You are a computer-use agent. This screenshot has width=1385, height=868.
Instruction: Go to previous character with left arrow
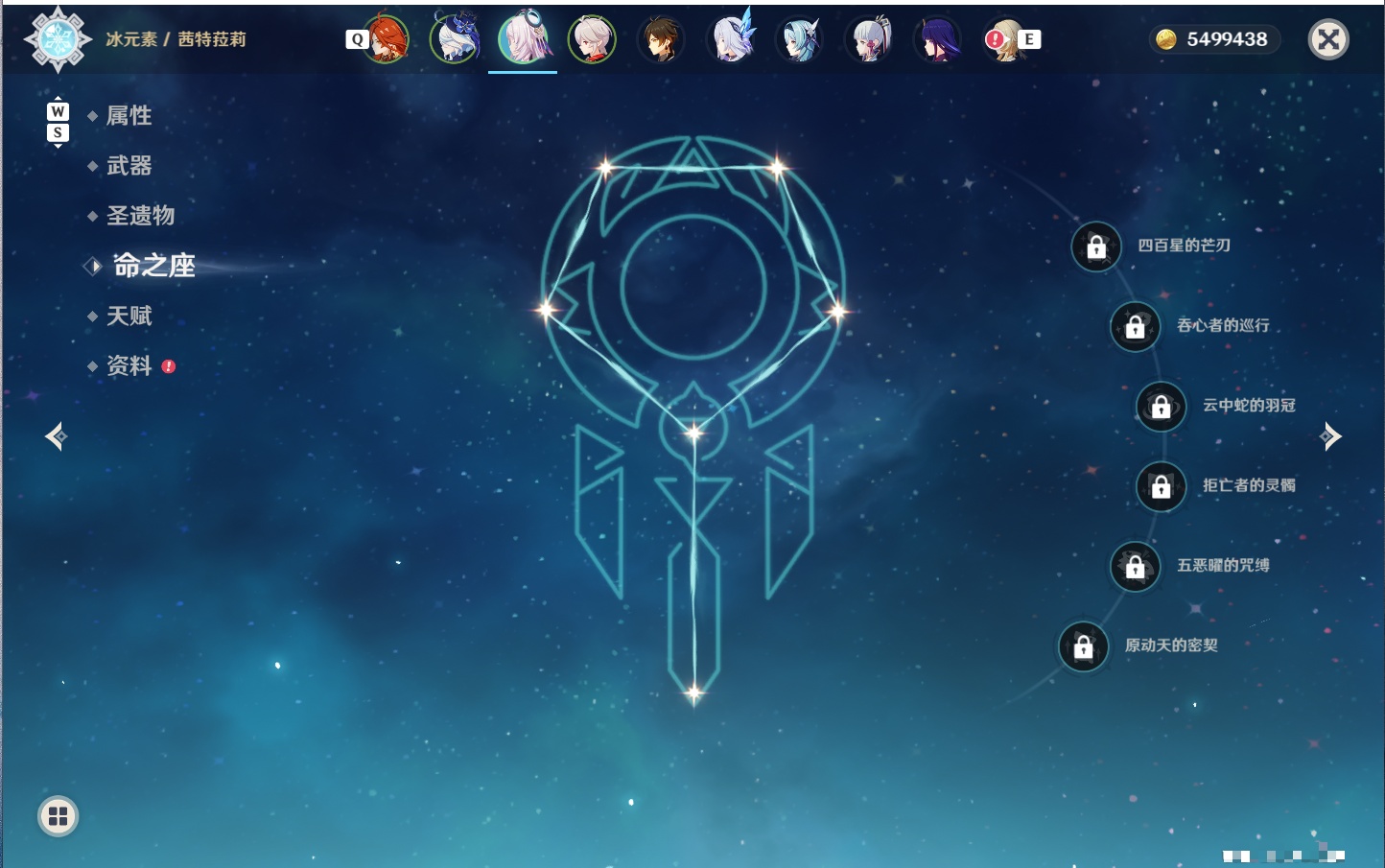56,436
